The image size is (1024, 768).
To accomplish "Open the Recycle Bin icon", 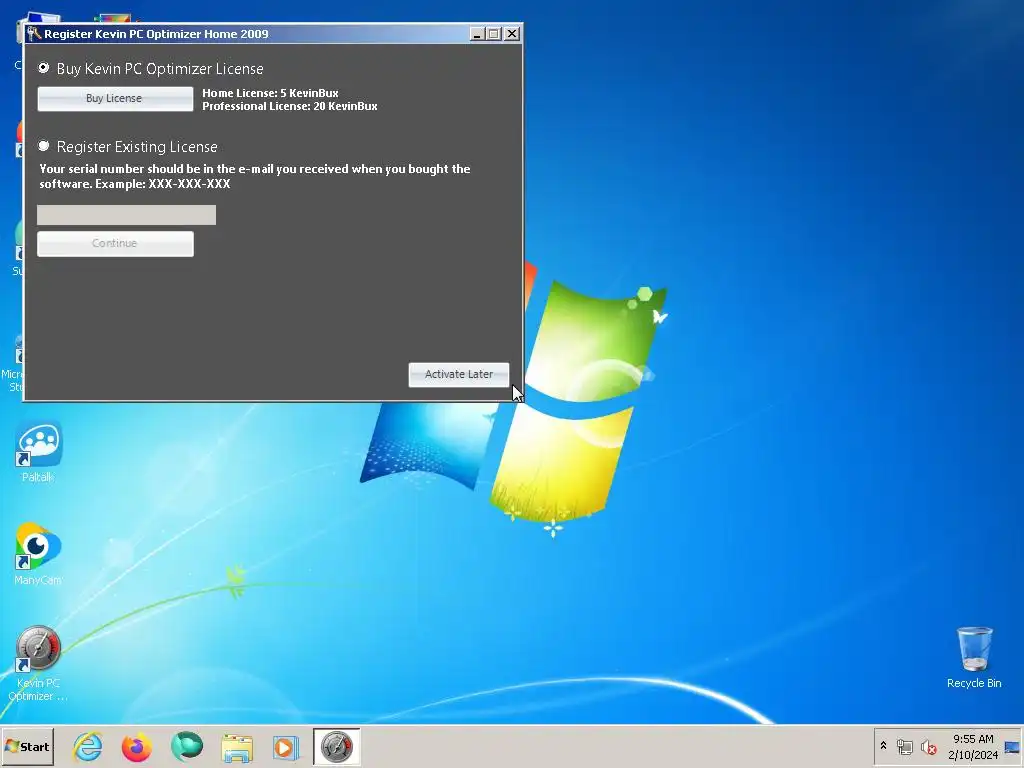I will click(974, 657).
